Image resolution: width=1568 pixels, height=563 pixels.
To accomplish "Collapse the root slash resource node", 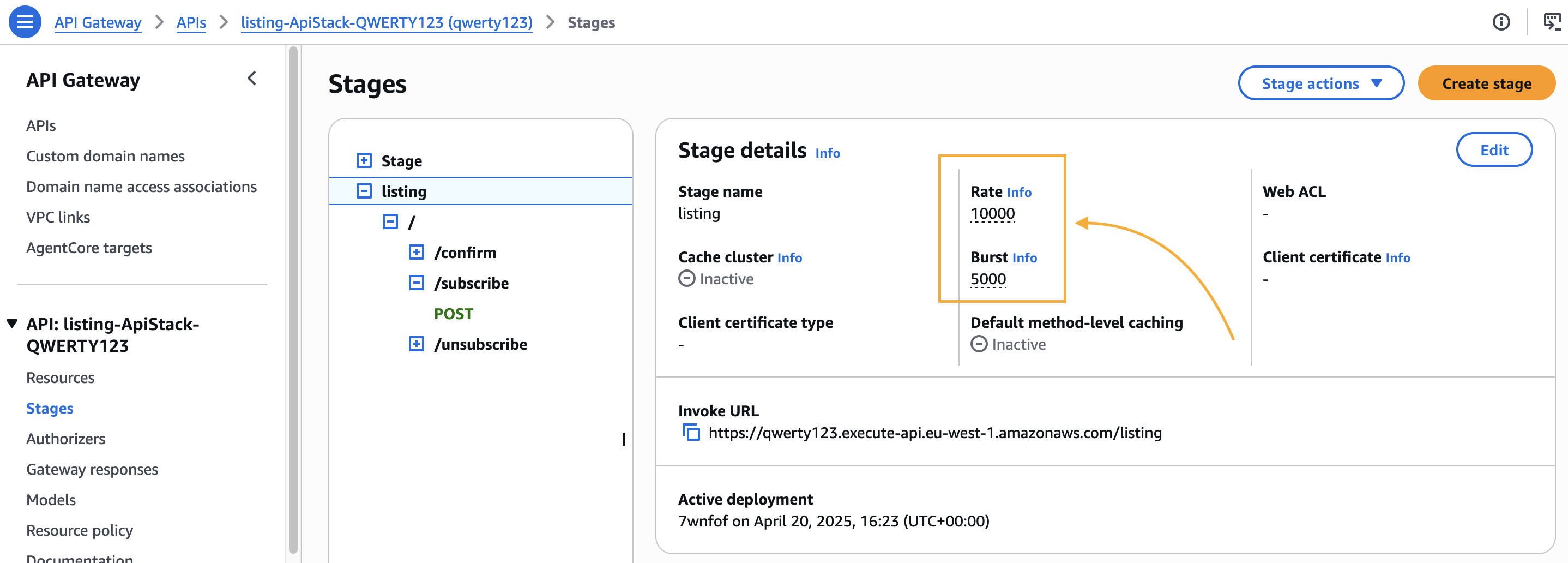I will pos(390,221).
